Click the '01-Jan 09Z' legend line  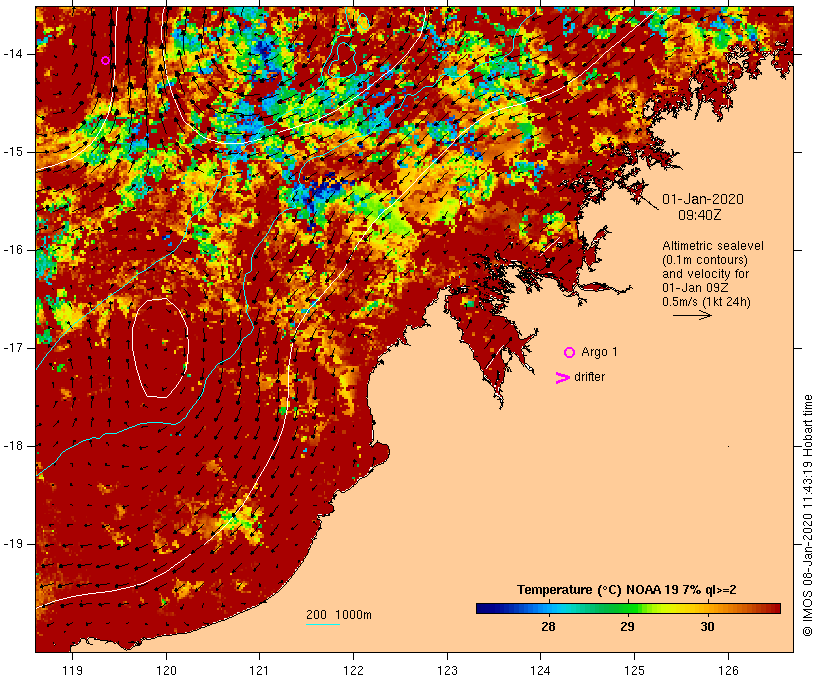point(695,288)
